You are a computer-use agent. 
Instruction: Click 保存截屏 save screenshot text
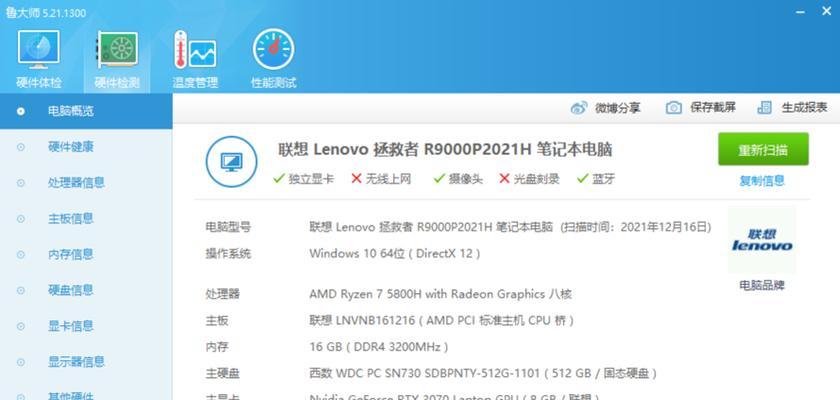point(713,108)
